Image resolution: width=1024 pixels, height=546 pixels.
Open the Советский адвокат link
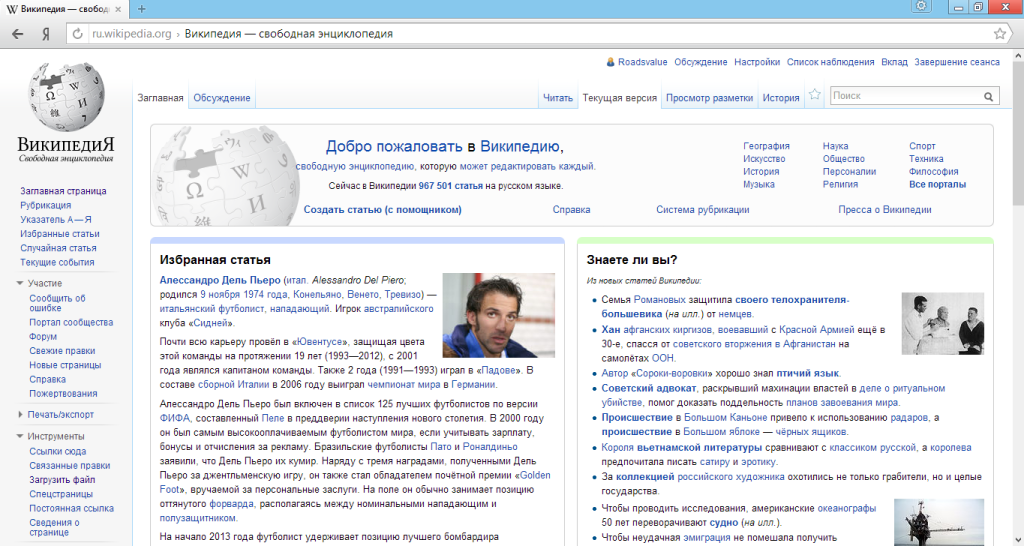point(648,389)
